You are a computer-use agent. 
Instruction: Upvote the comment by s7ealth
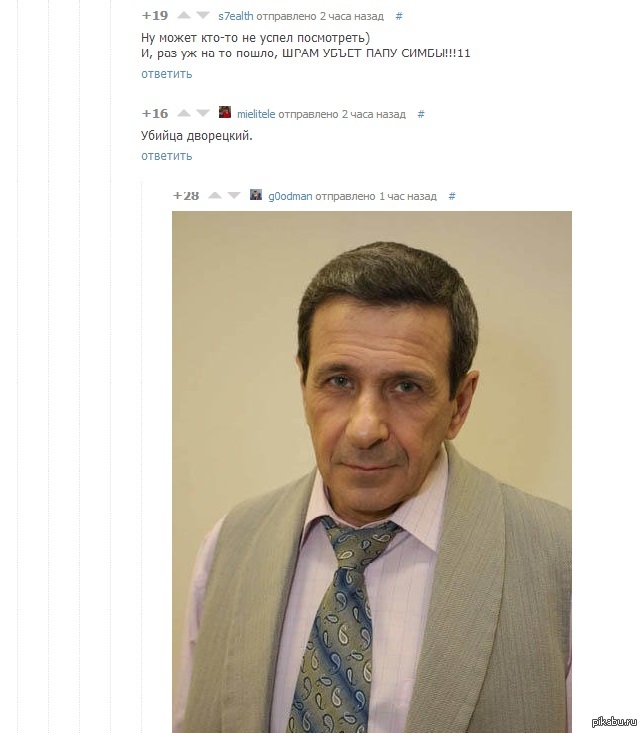click(184, 15)
